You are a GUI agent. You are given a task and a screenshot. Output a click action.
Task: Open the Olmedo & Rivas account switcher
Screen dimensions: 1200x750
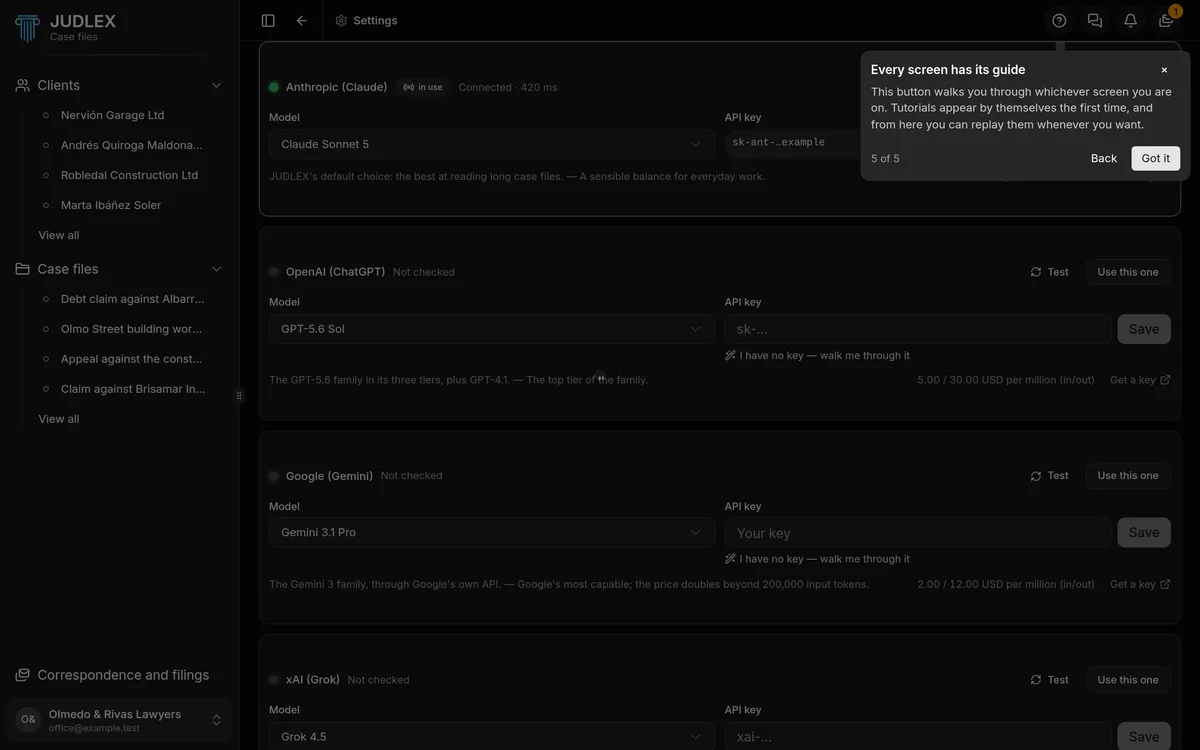tap(120, 720)
